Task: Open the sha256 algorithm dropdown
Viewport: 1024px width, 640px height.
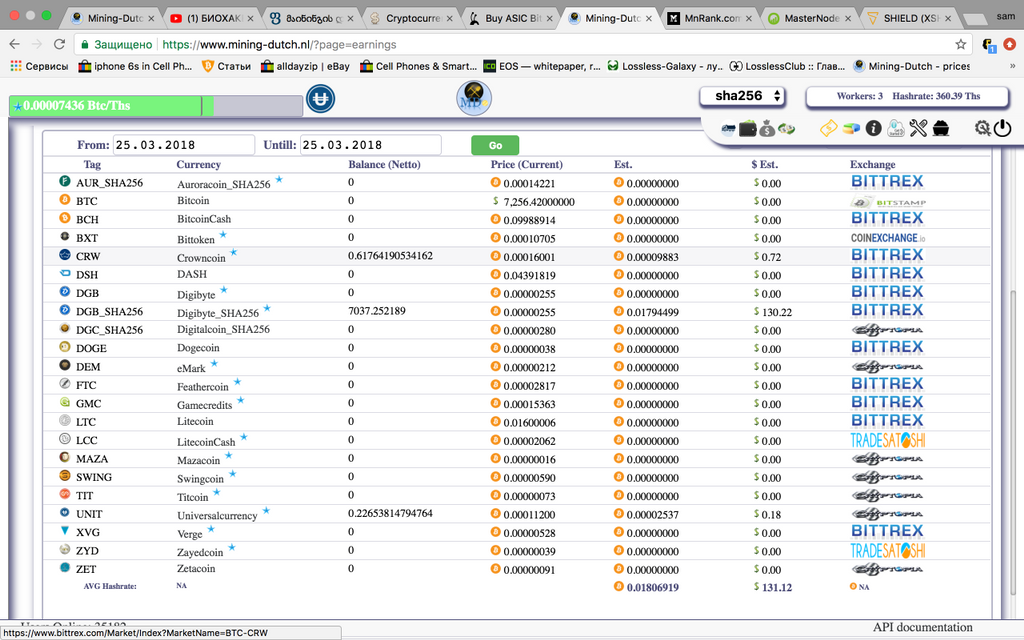Action: tap(742, 96)
